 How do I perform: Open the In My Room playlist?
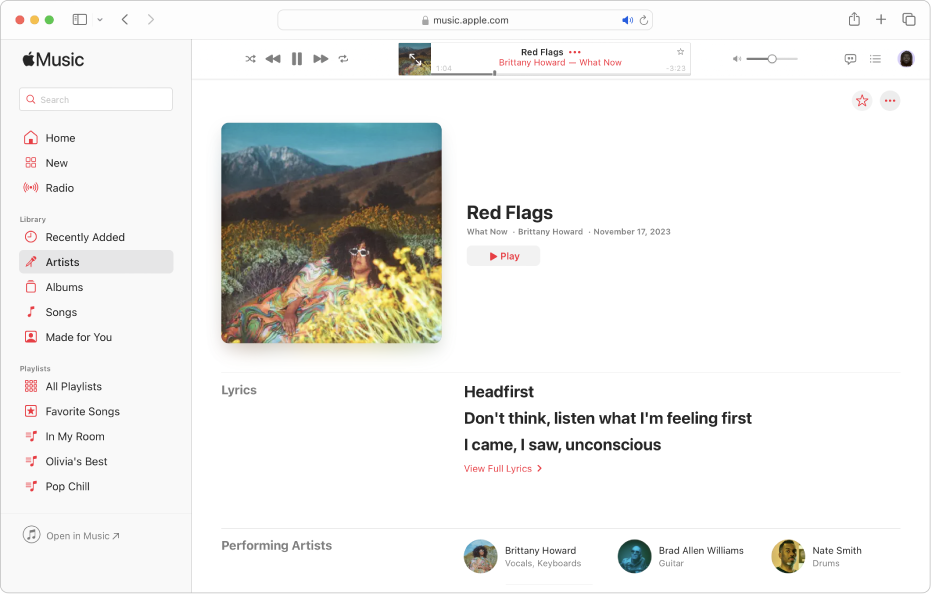[x=96, y=436]
